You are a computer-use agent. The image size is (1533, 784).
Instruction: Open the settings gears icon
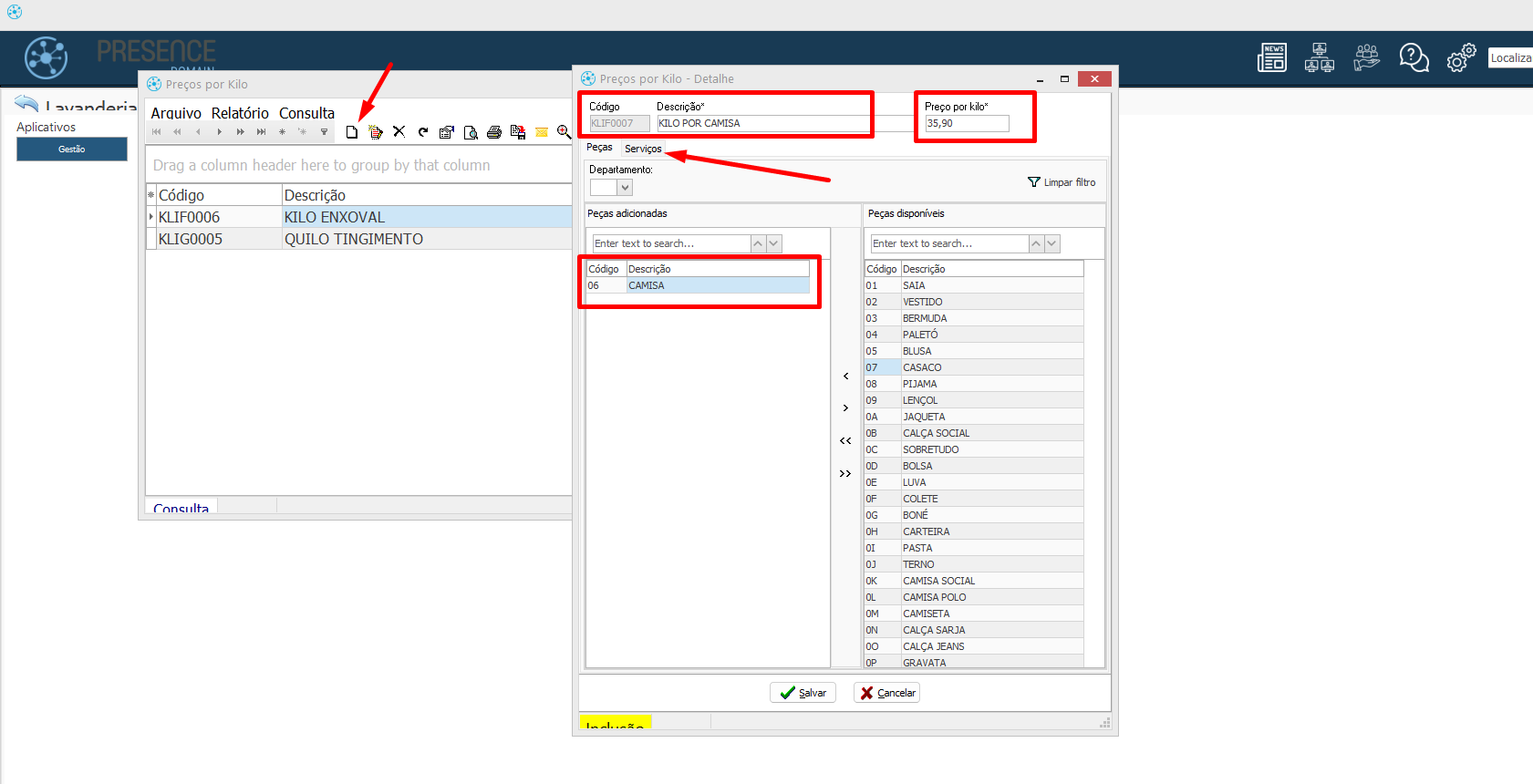(x=1461, y=57)
